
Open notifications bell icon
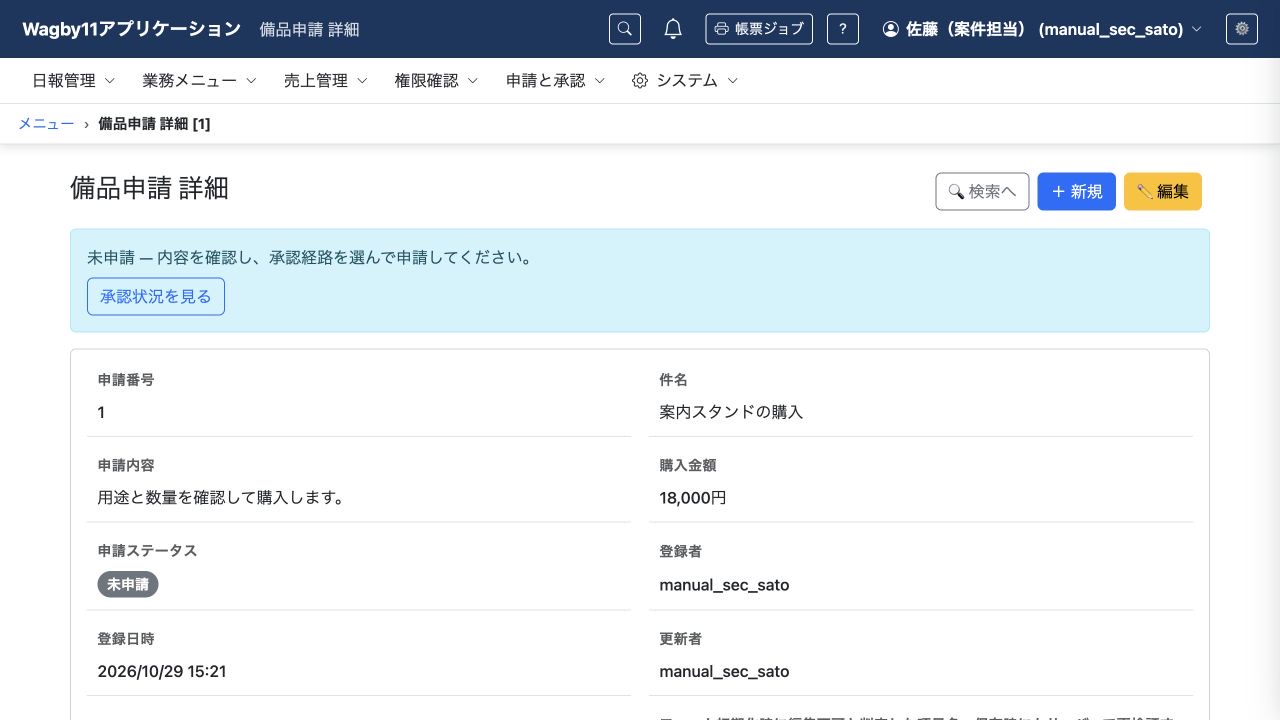click(x=673, y=29)
